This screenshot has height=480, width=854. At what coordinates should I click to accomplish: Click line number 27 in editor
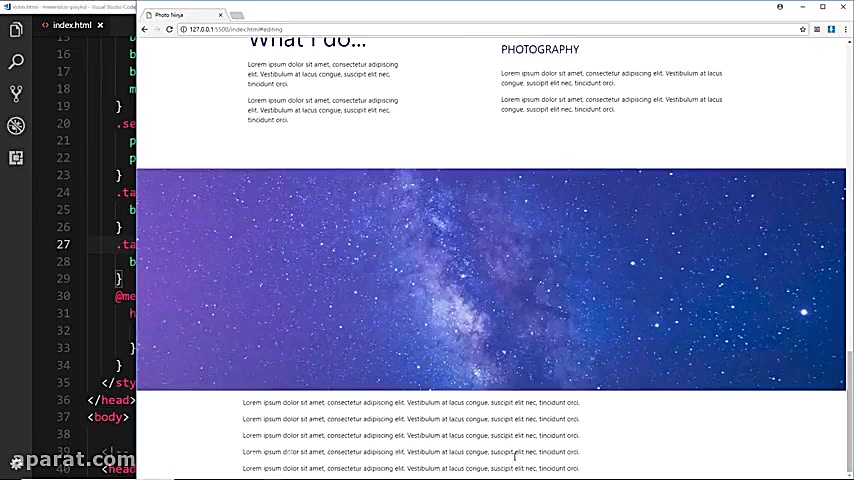(x=63, y=244)
